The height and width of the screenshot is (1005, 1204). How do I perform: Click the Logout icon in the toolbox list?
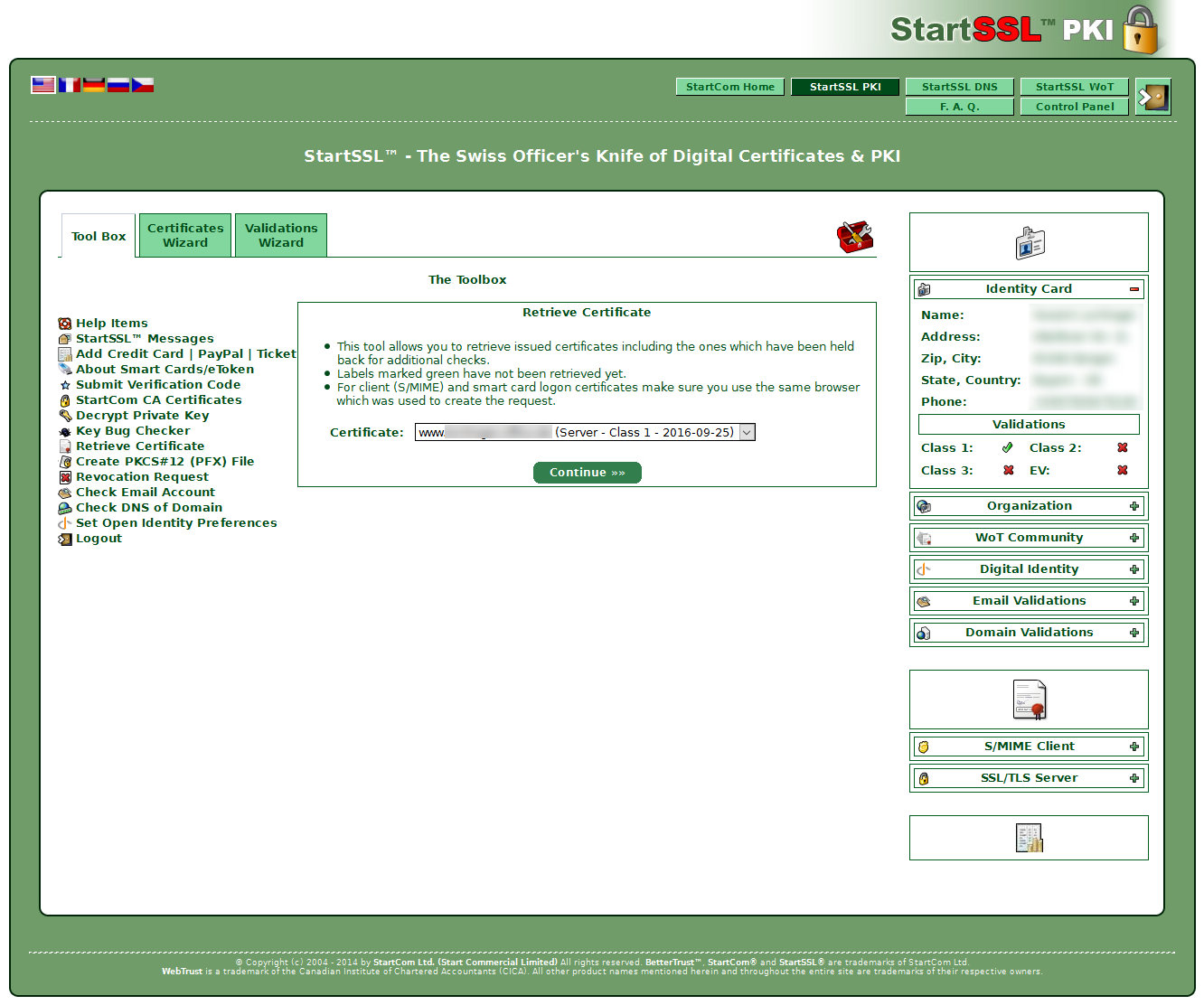coord(65,539)
